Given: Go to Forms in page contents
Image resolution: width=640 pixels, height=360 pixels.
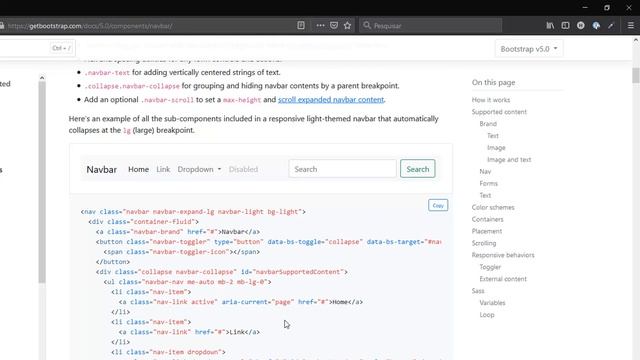Looking at the screenshot, I should click(x=489, y=183).
